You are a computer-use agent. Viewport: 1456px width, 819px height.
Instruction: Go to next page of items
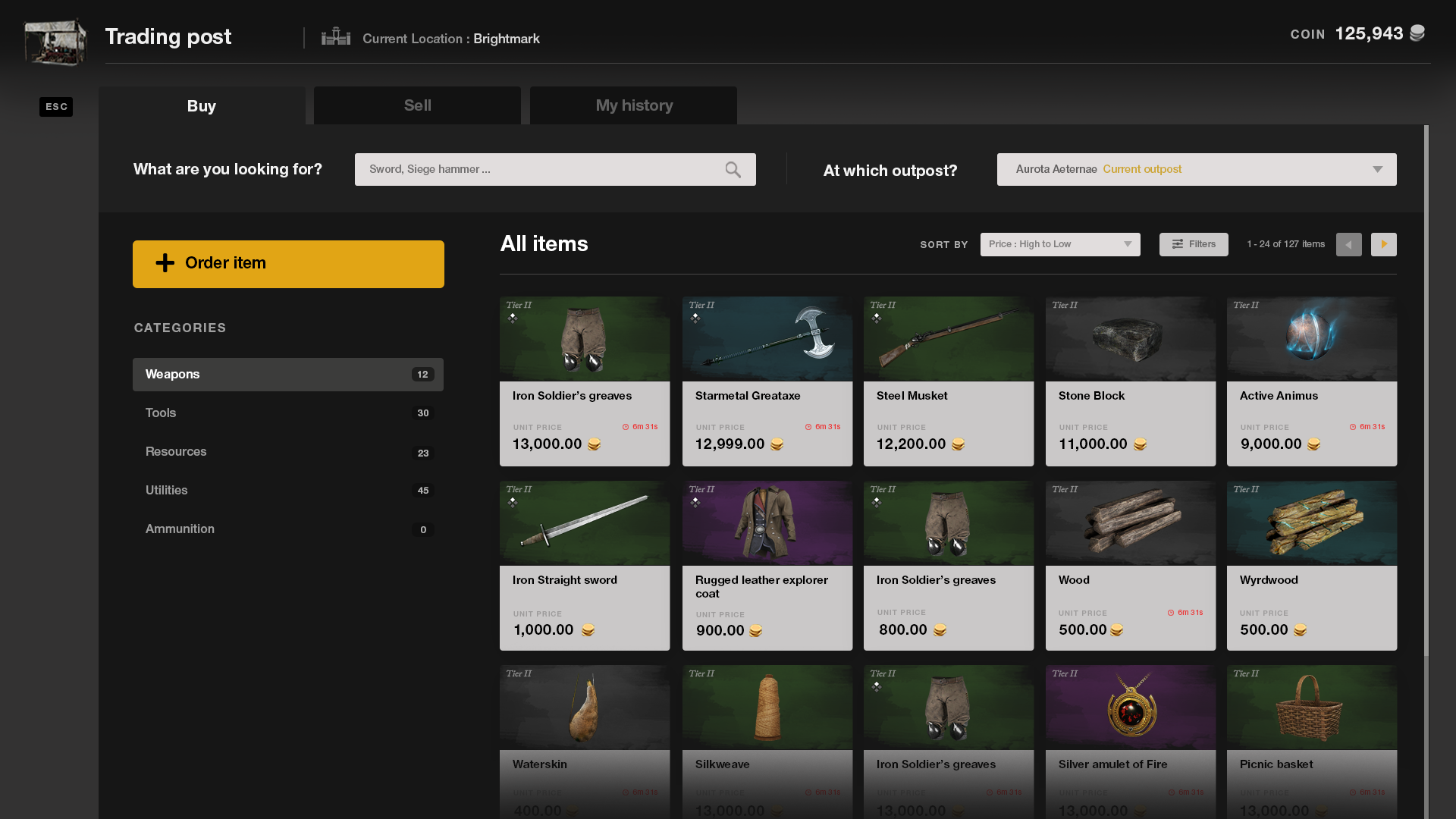pos(1383,244)
